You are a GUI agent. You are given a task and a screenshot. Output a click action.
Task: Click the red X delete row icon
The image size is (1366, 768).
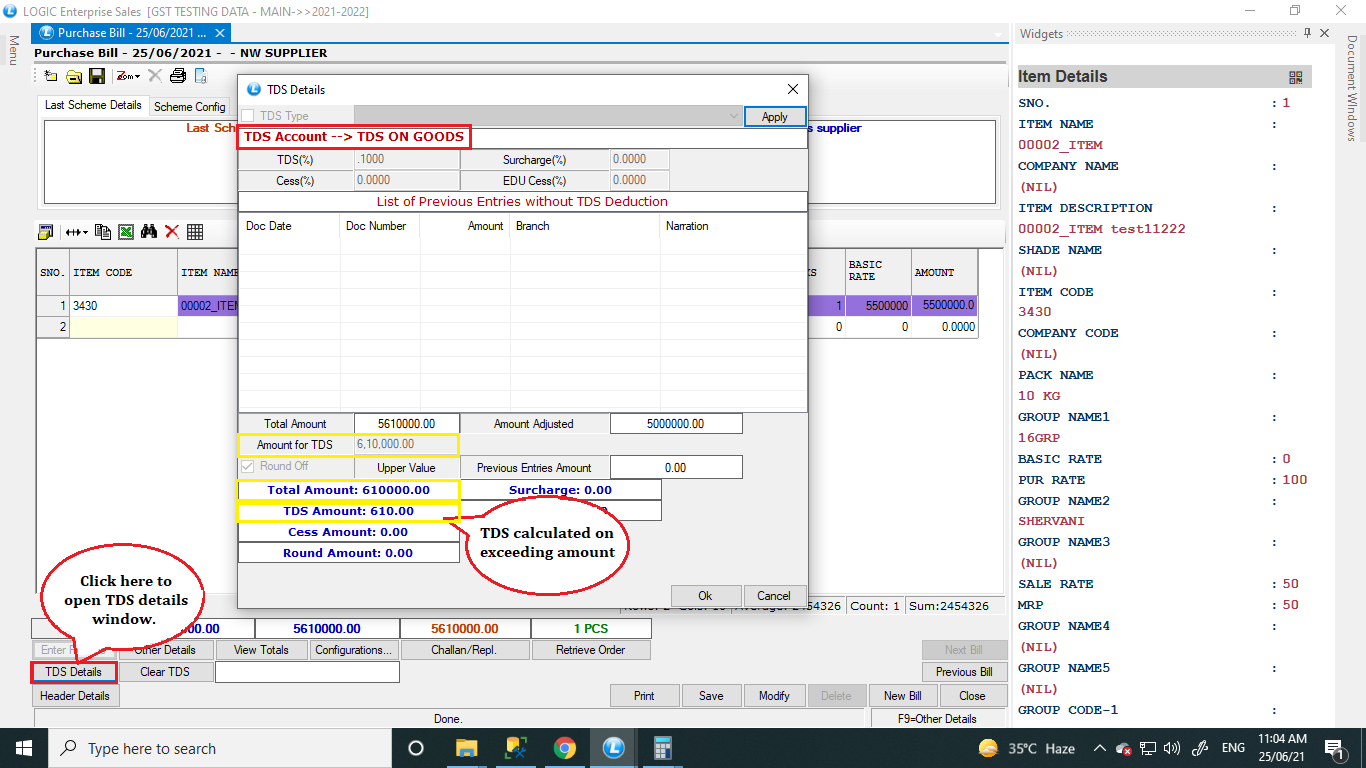coord(172,232)
